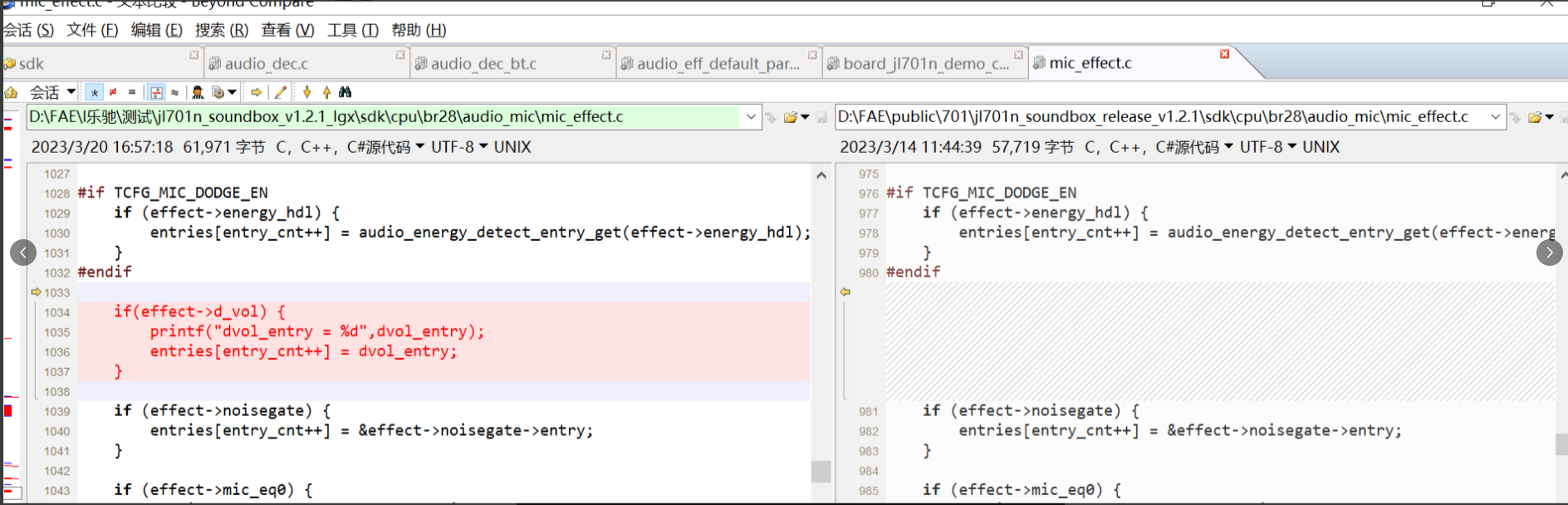Expand the right file path history dropdown

(1496, 117)
